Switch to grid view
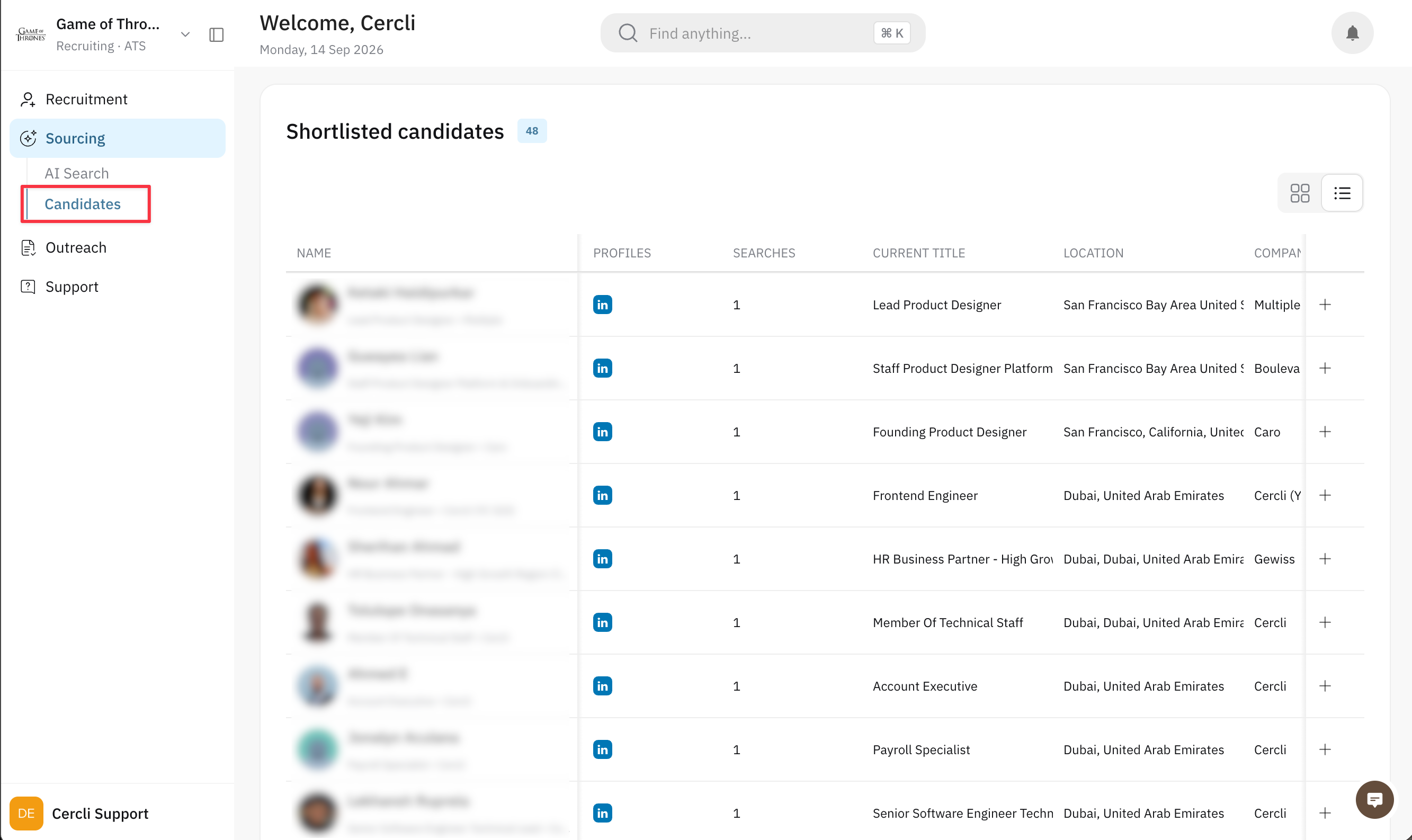 tap(1300, 193)
